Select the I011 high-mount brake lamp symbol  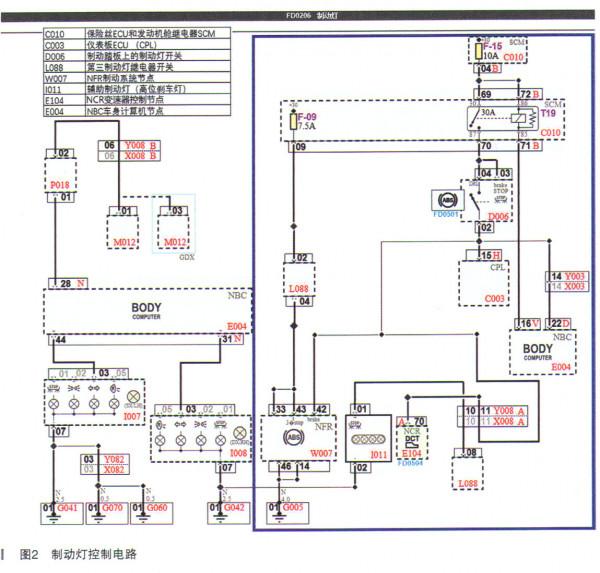(364, 437)
